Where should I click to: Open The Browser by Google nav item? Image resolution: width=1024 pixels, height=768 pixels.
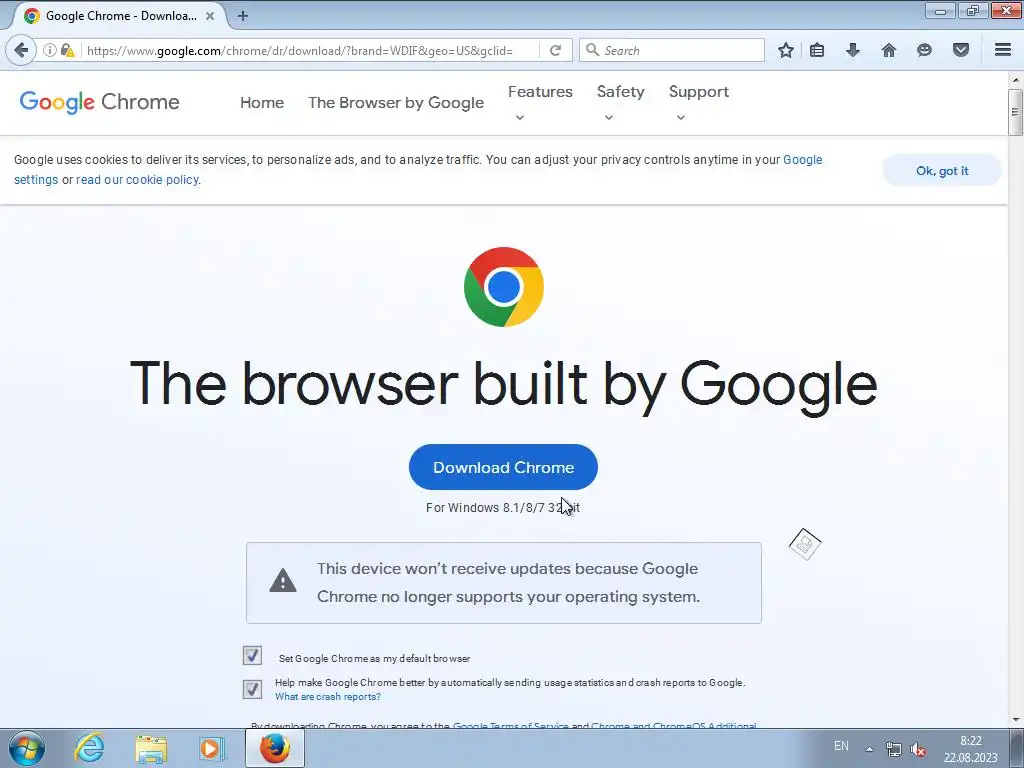click(396, 103)
